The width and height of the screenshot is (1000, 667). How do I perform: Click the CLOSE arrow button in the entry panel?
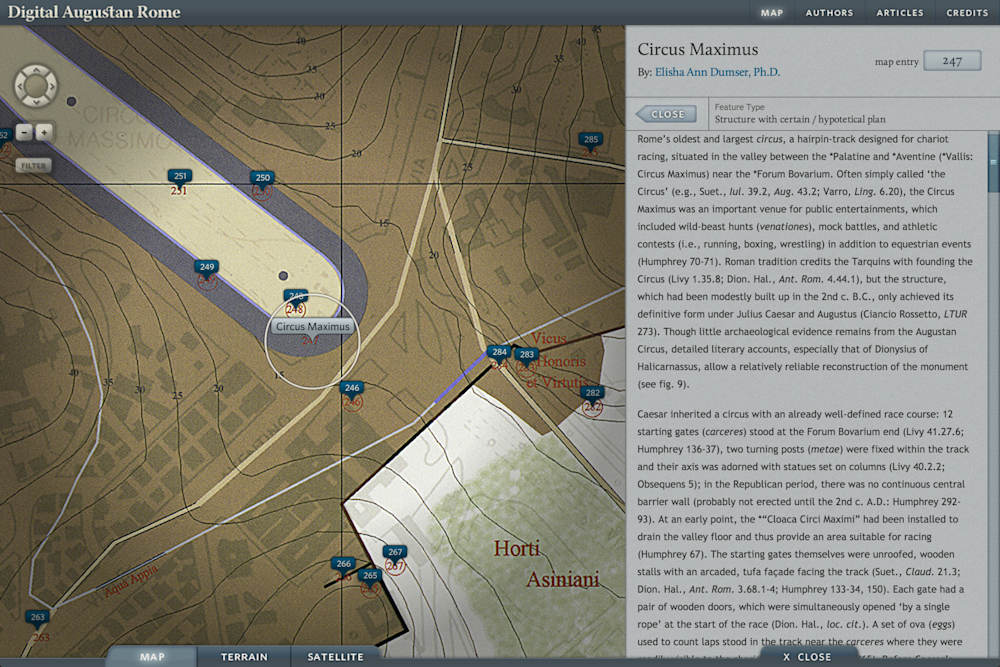pyautogui.click(x=666, y=114)
